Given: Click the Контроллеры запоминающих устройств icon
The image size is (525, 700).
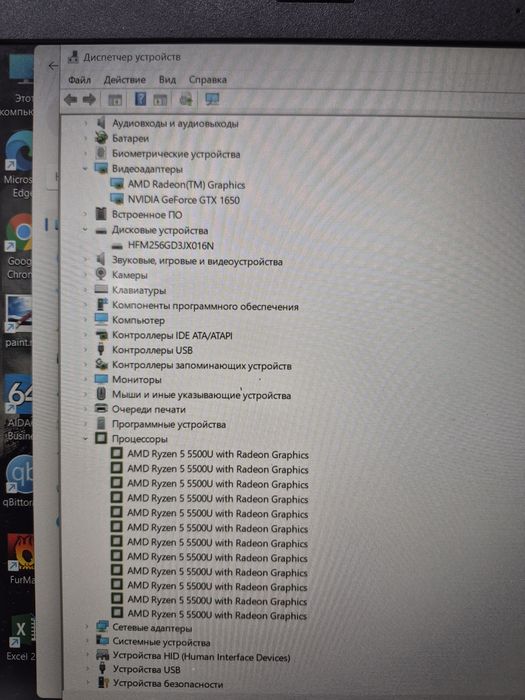Looking at the screenshot, I should (x=101, y=365).
